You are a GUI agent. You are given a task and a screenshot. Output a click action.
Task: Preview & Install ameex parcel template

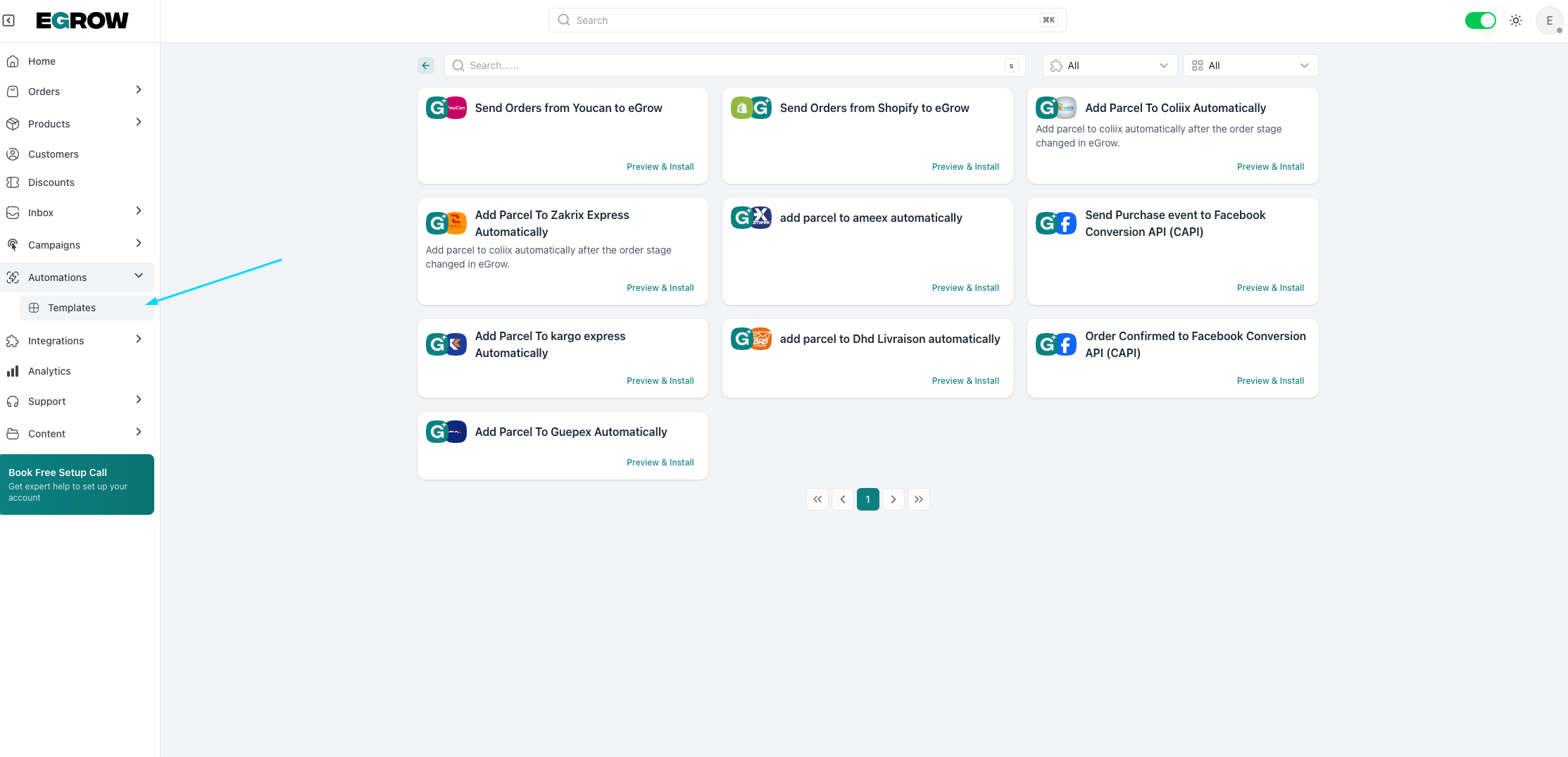pyautogui.click(x=965, y=288)
